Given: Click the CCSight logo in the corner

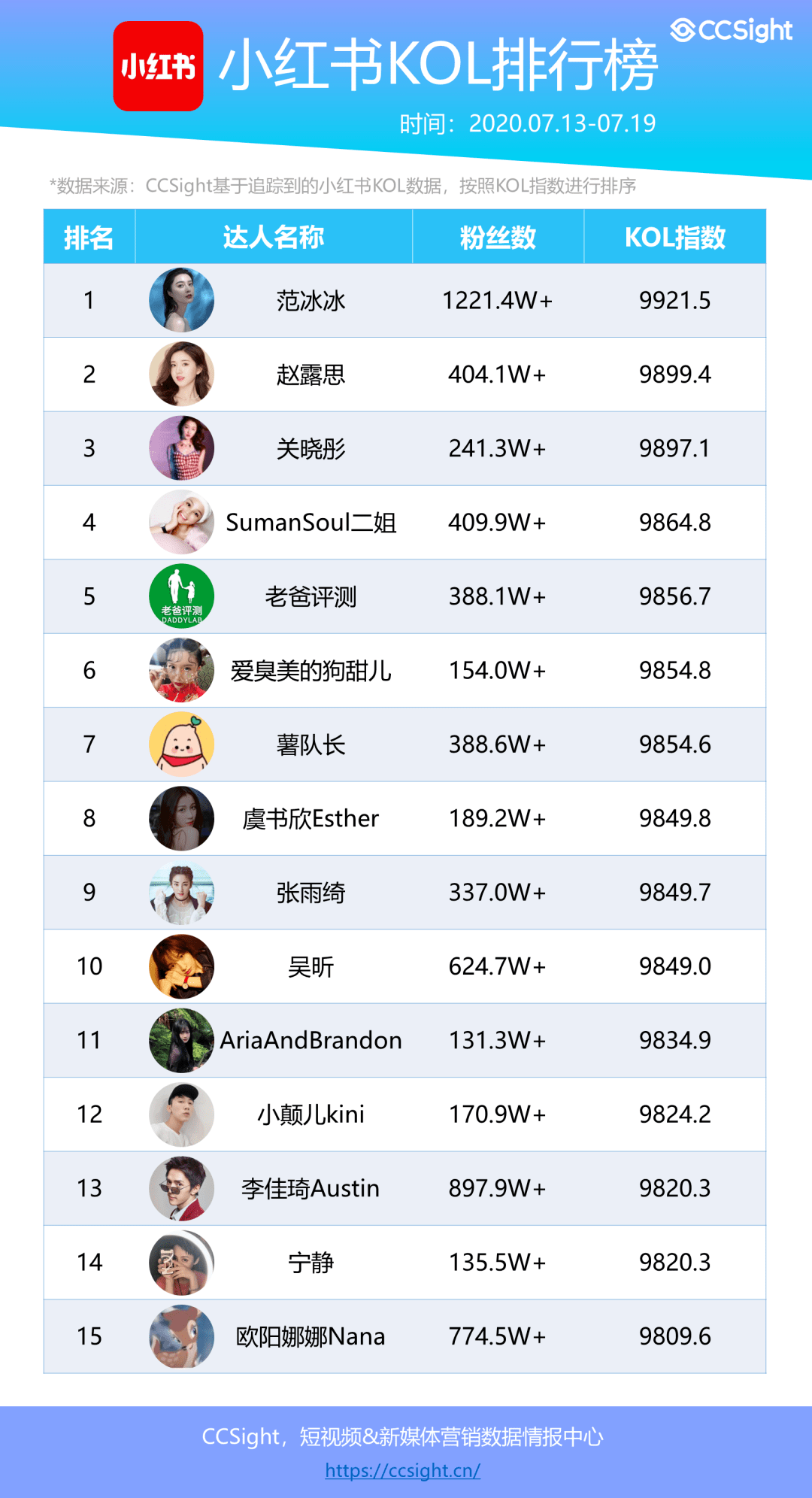Looking at the screenshot, I should [731, 30].
